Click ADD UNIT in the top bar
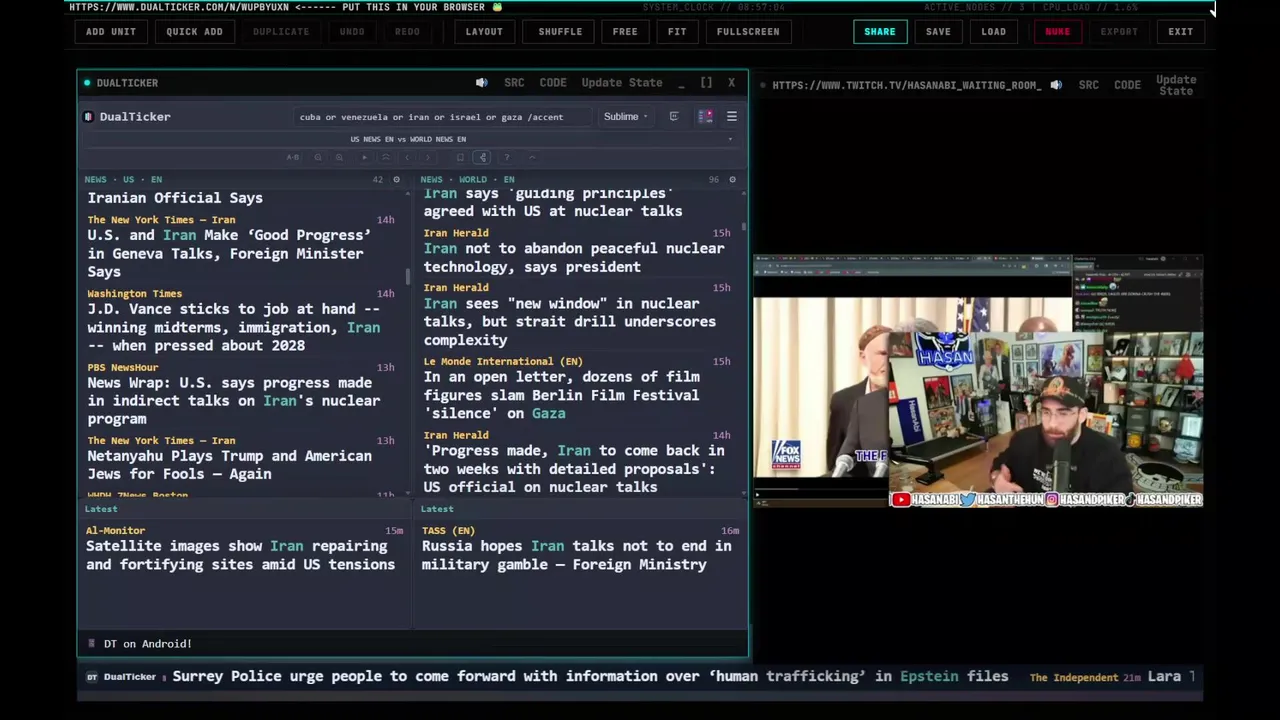 110,32
